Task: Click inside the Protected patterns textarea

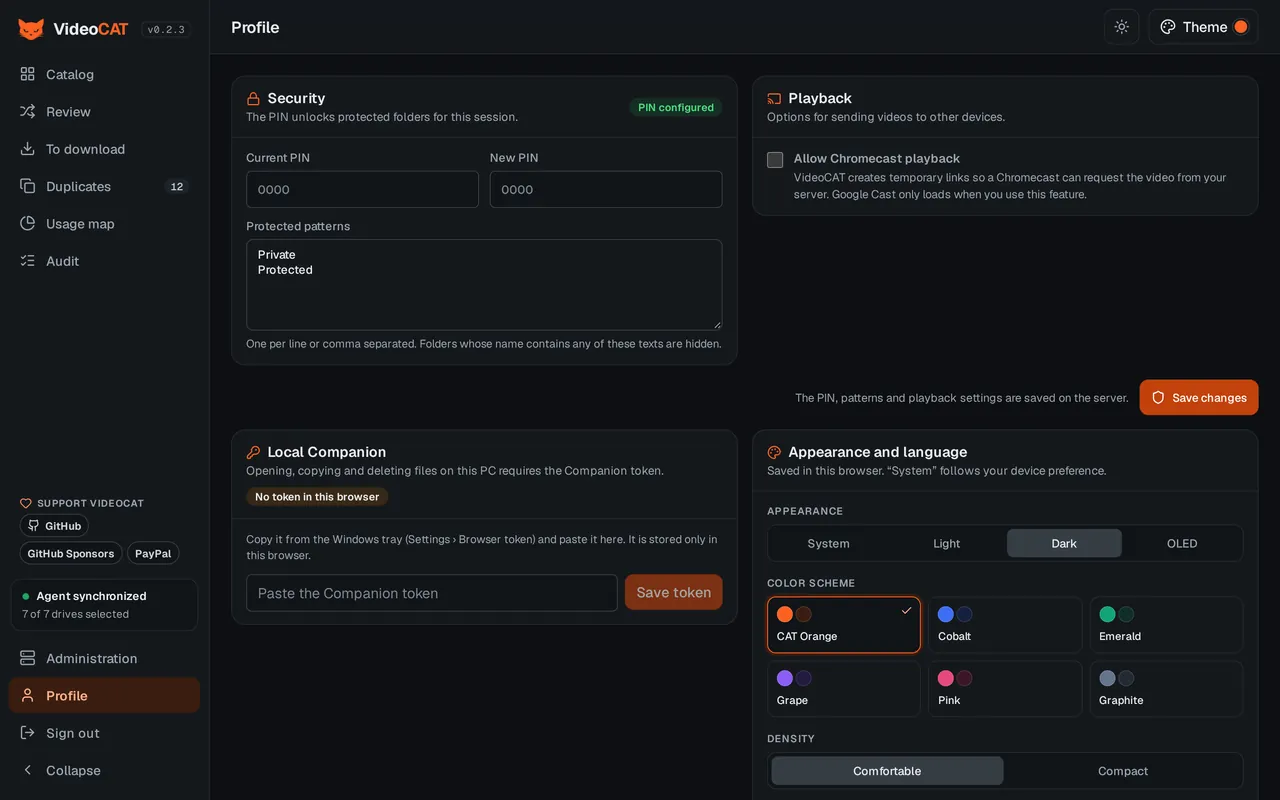Action: click(484, 284)
